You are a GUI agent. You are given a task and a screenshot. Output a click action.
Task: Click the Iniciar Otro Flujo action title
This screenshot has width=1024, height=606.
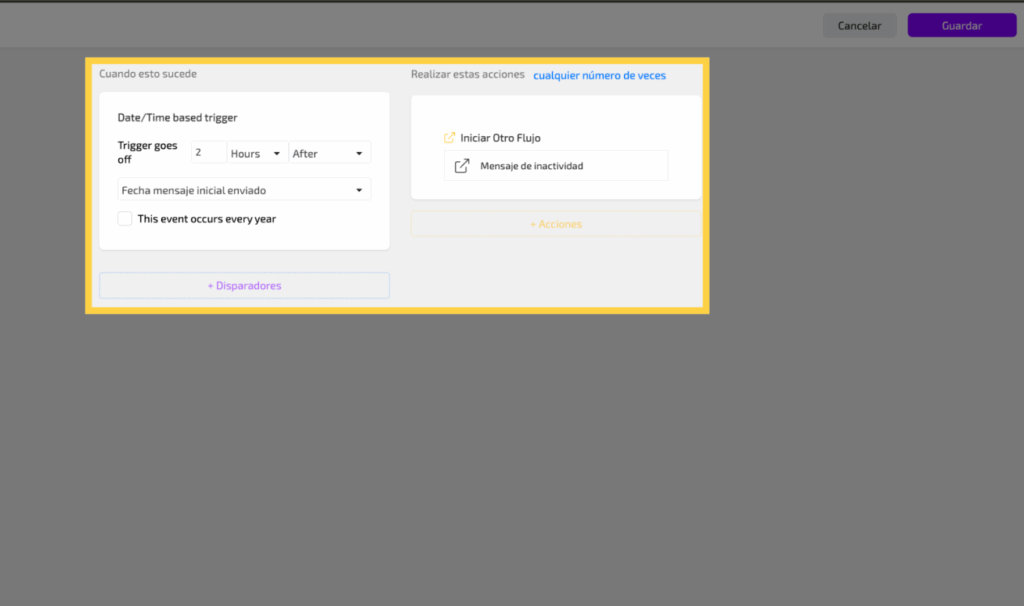point(500,138)
